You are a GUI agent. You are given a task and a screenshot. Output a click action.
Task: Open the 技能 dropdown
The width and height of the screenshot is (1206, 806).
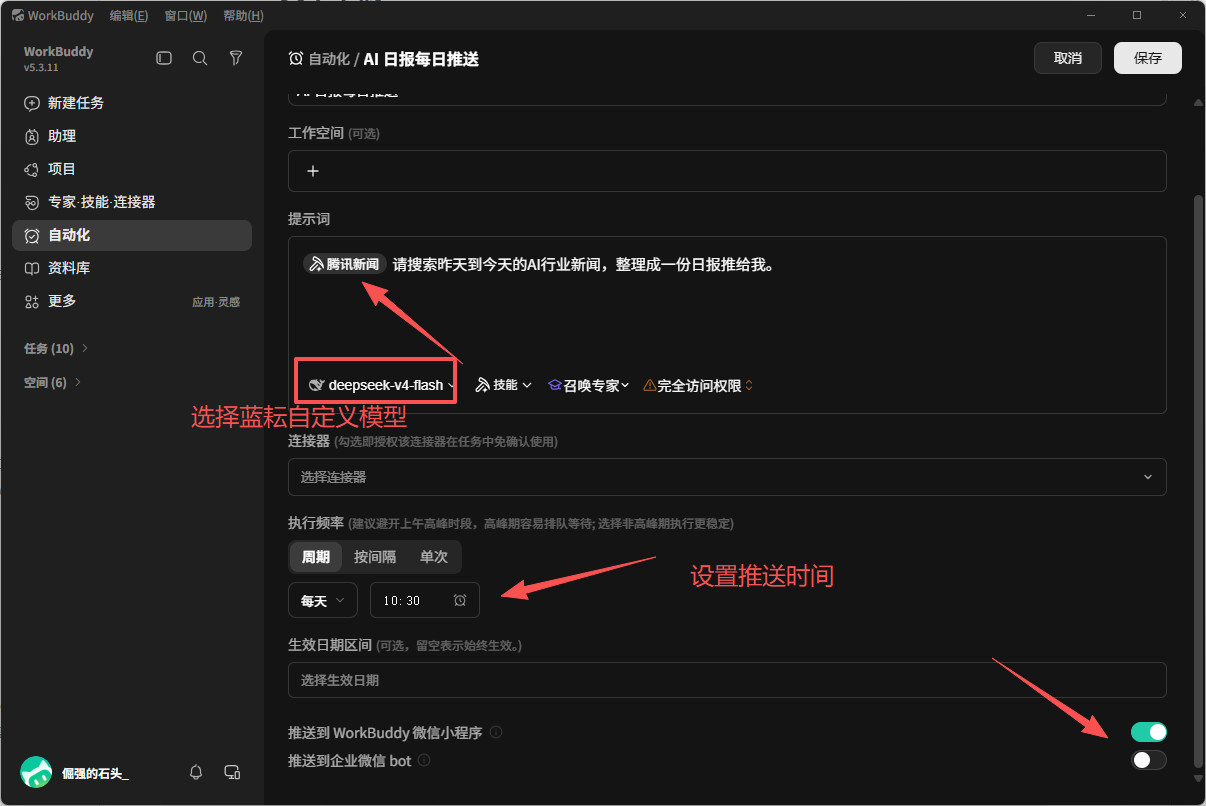point(503,385)
